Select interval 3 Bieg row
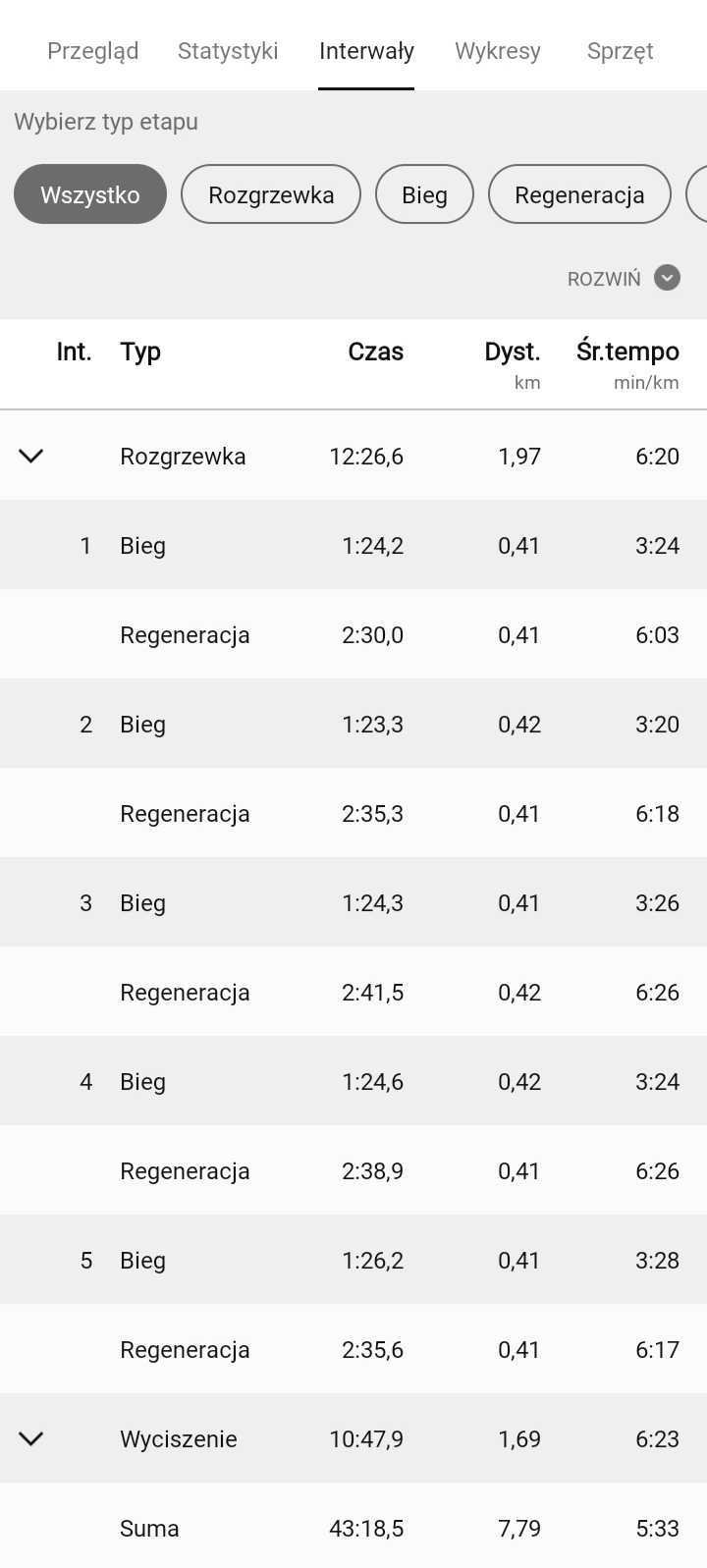 click(353, 902)
